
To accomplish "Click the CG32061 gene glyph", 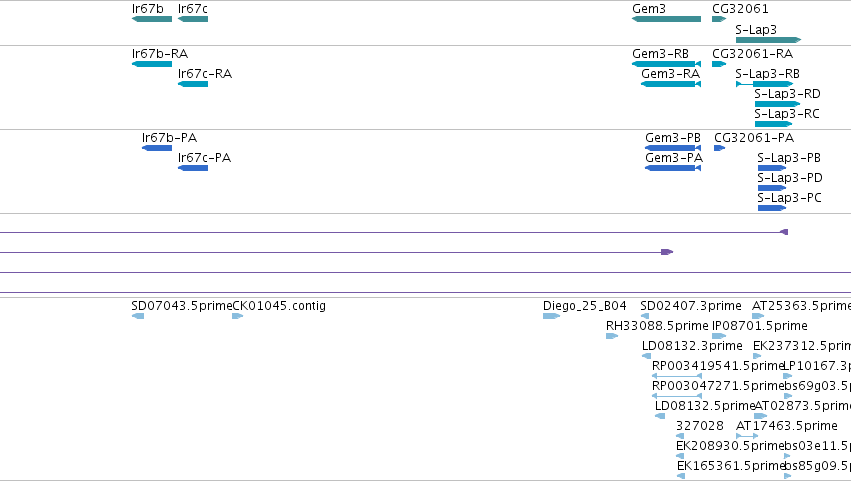I will pyautogui.click(x=719, y=19).
